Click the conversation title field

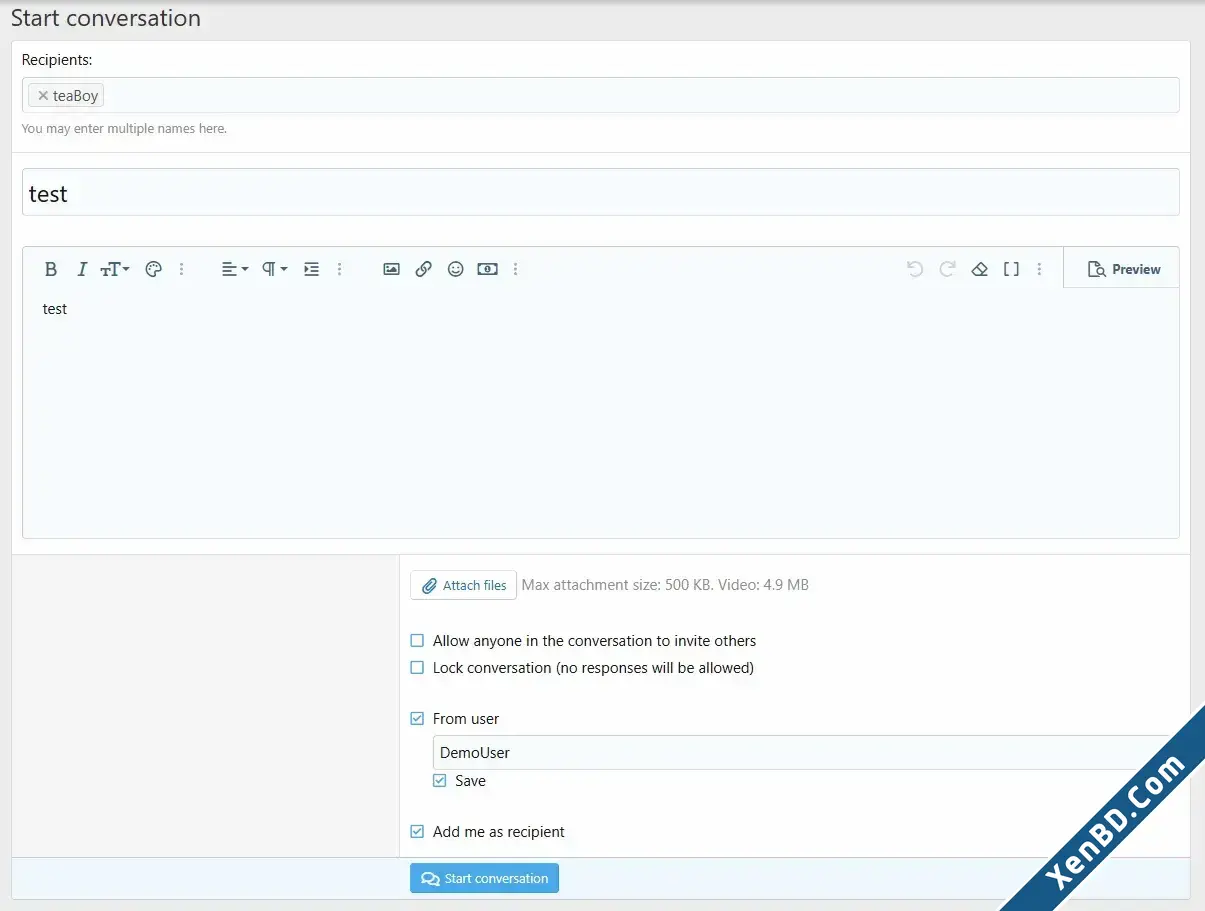click(601, 192)
